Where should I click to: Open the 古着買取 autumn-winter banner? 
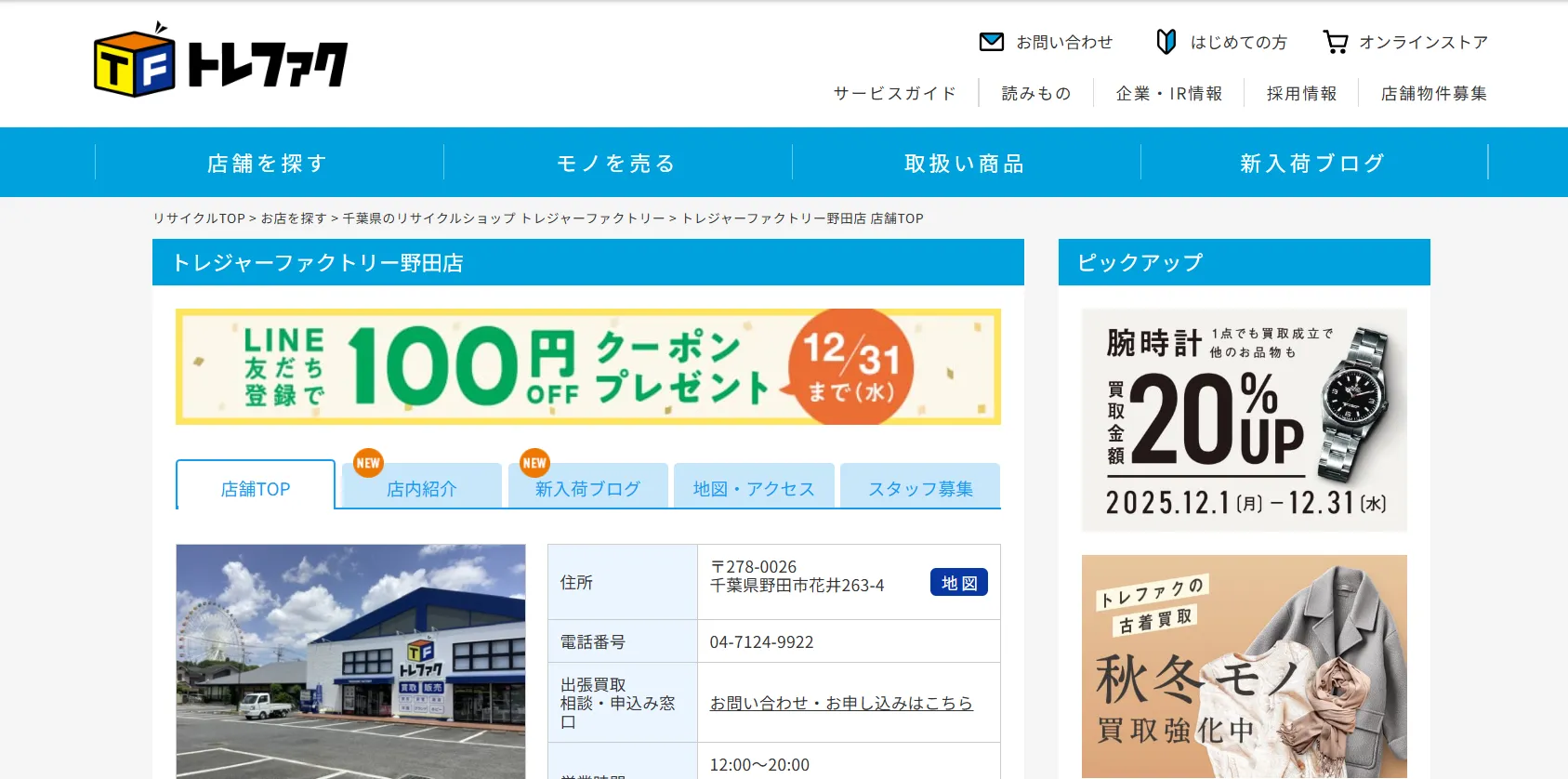1244,666
